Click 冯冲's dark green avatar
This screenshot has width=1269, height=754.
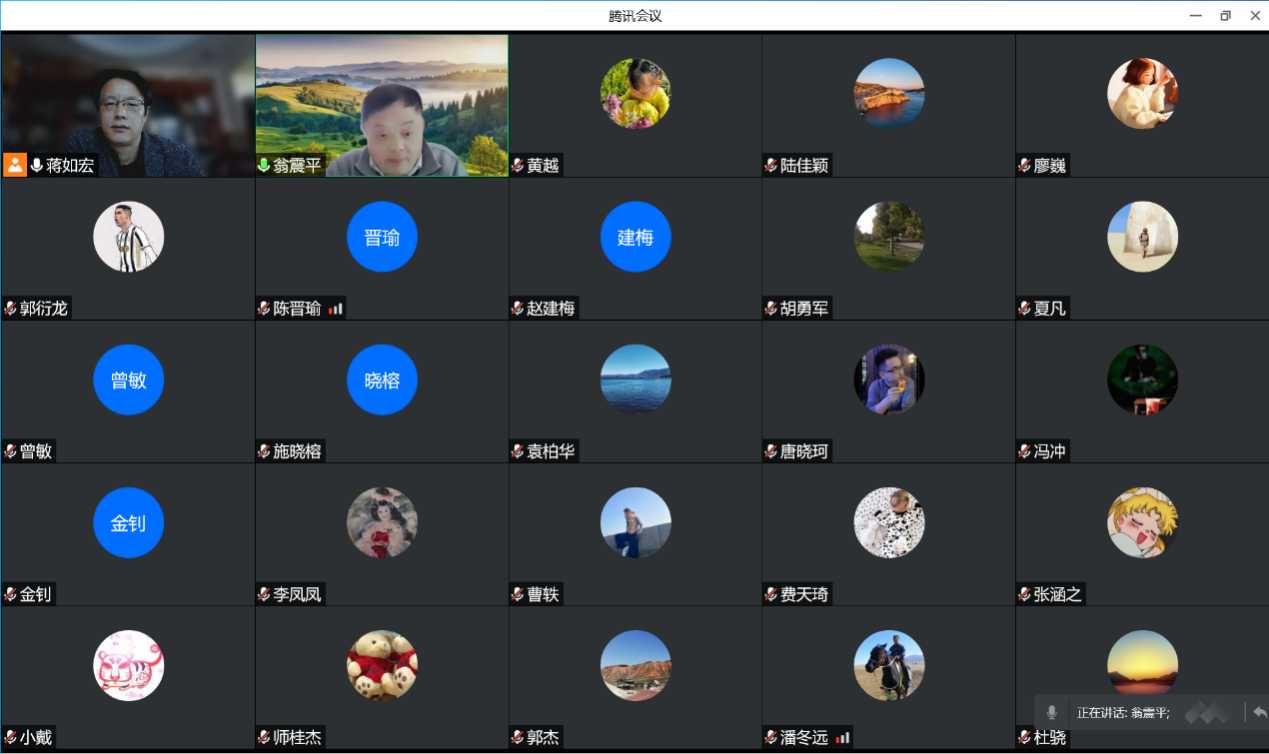1142,380
